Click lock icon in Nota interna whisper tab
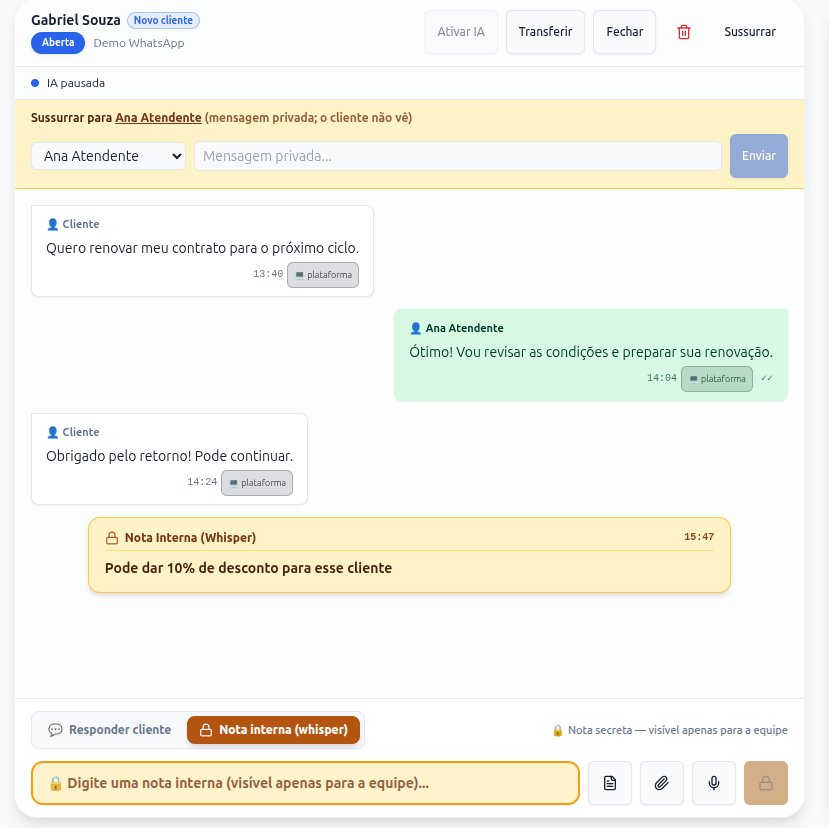Viewport: 829px width, 828px height. coord(206,730)
